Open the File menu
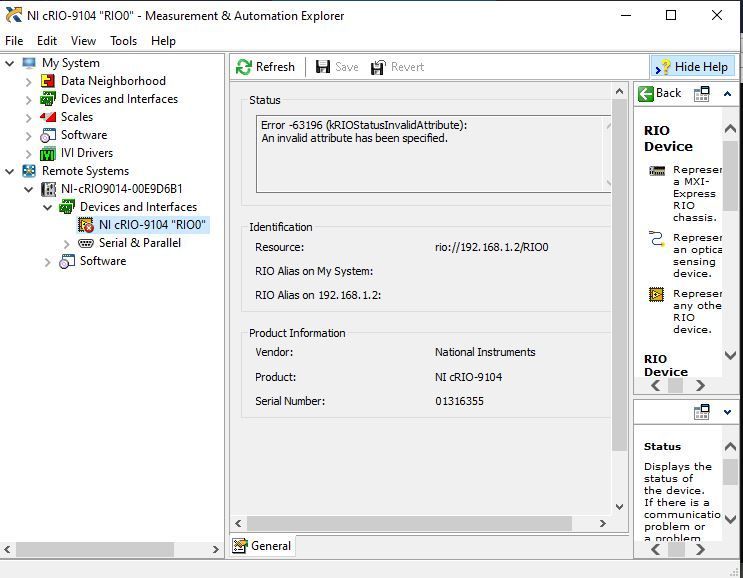Viewport: 743px width, 578px height. (x=14, y=41)
